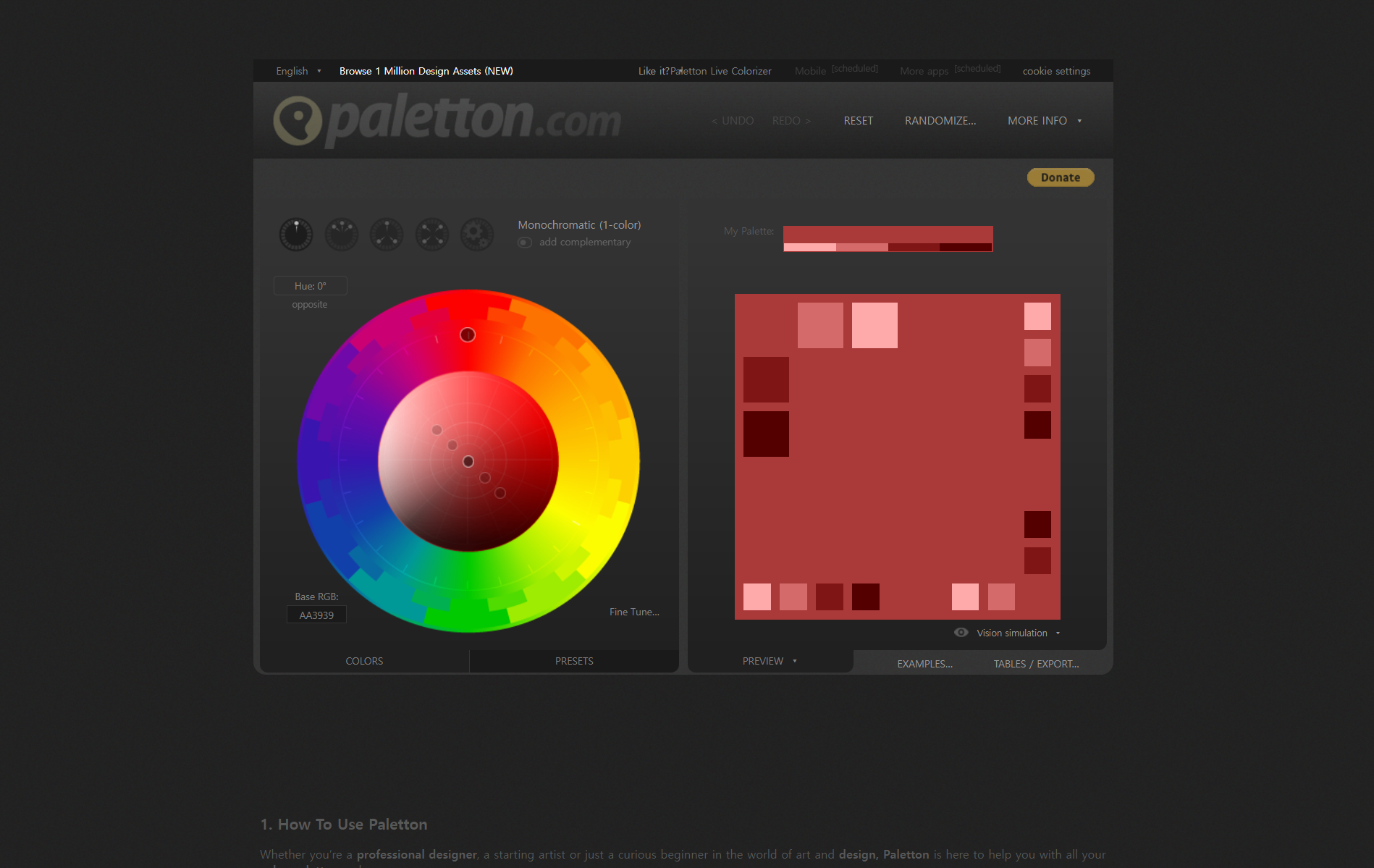The image size is (1374, 868).
Task: Click the large salmon square beside the light pink one
Action: (820, 325)
